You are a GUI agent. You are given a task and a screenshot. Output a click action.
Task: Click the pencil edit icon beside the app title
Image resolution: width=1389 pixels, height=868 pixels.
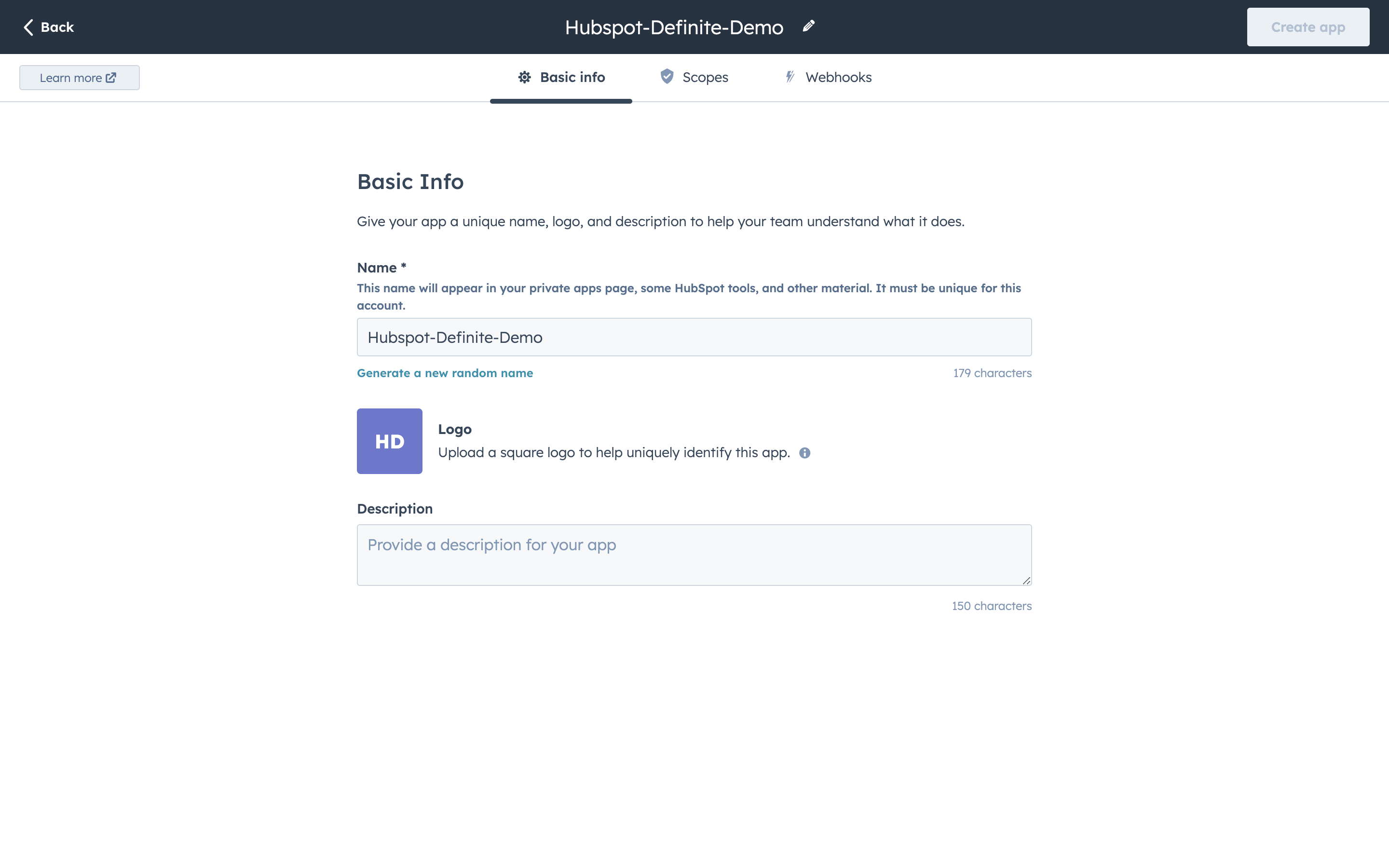[x=808, y=27]
